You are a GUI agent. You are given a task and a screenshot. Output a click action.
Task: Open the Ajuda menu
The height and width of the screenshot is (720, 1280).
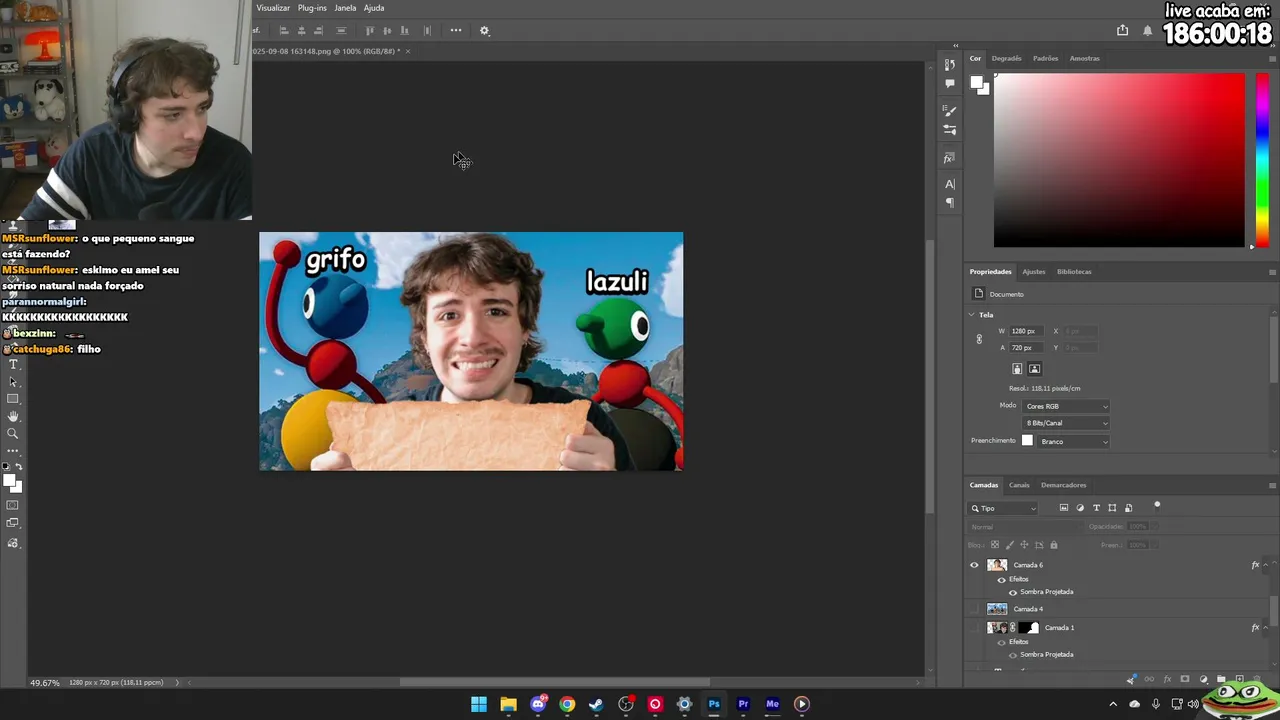(x=374, y=8)
